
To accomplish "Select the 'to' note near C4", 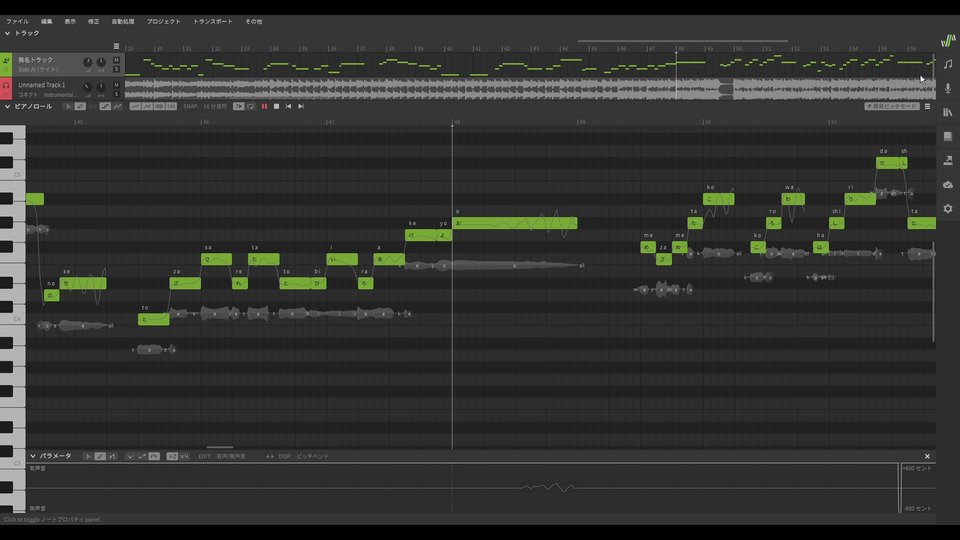I will [x=153, y=319].
